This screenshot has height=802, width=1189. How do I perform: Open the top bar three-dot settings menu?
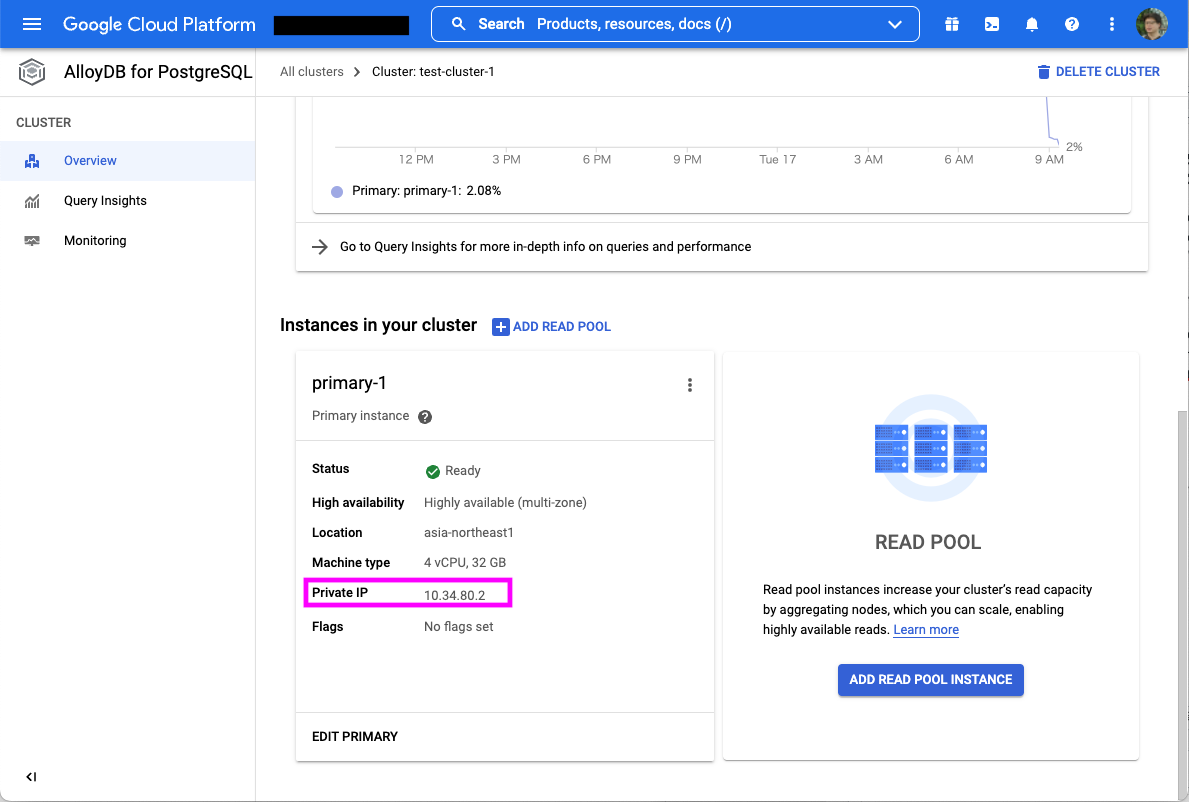point(1112,24)
